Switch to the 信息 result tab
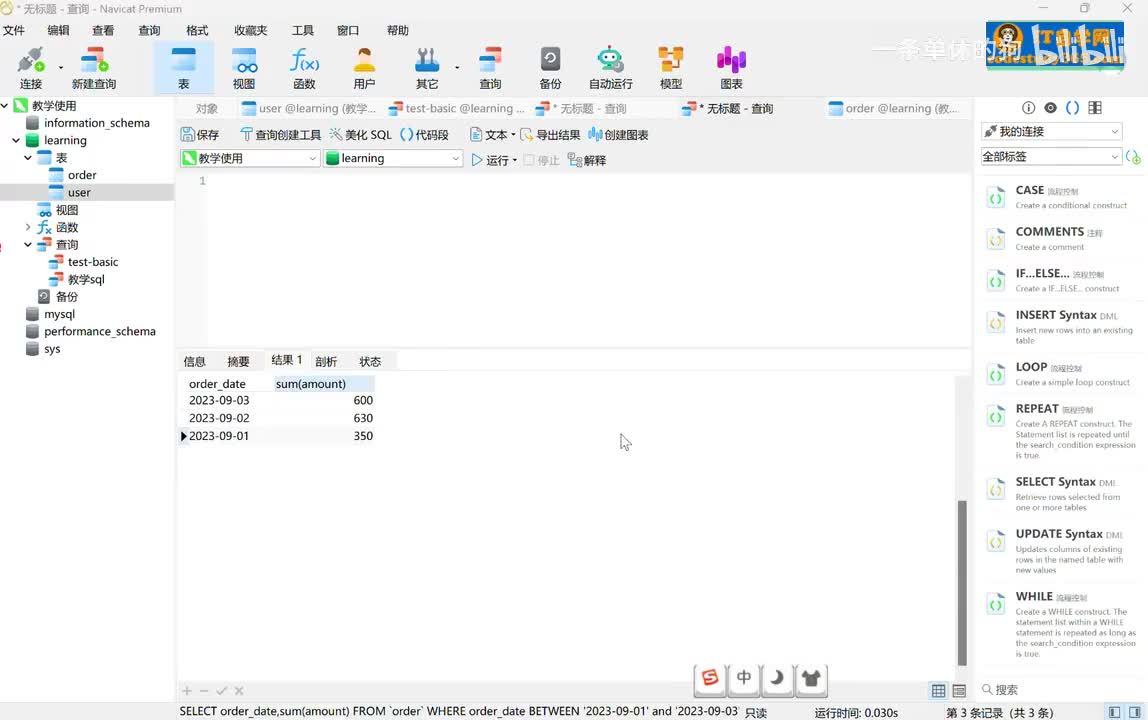This screenshot has width=1148, height=720. click(195, 361)
